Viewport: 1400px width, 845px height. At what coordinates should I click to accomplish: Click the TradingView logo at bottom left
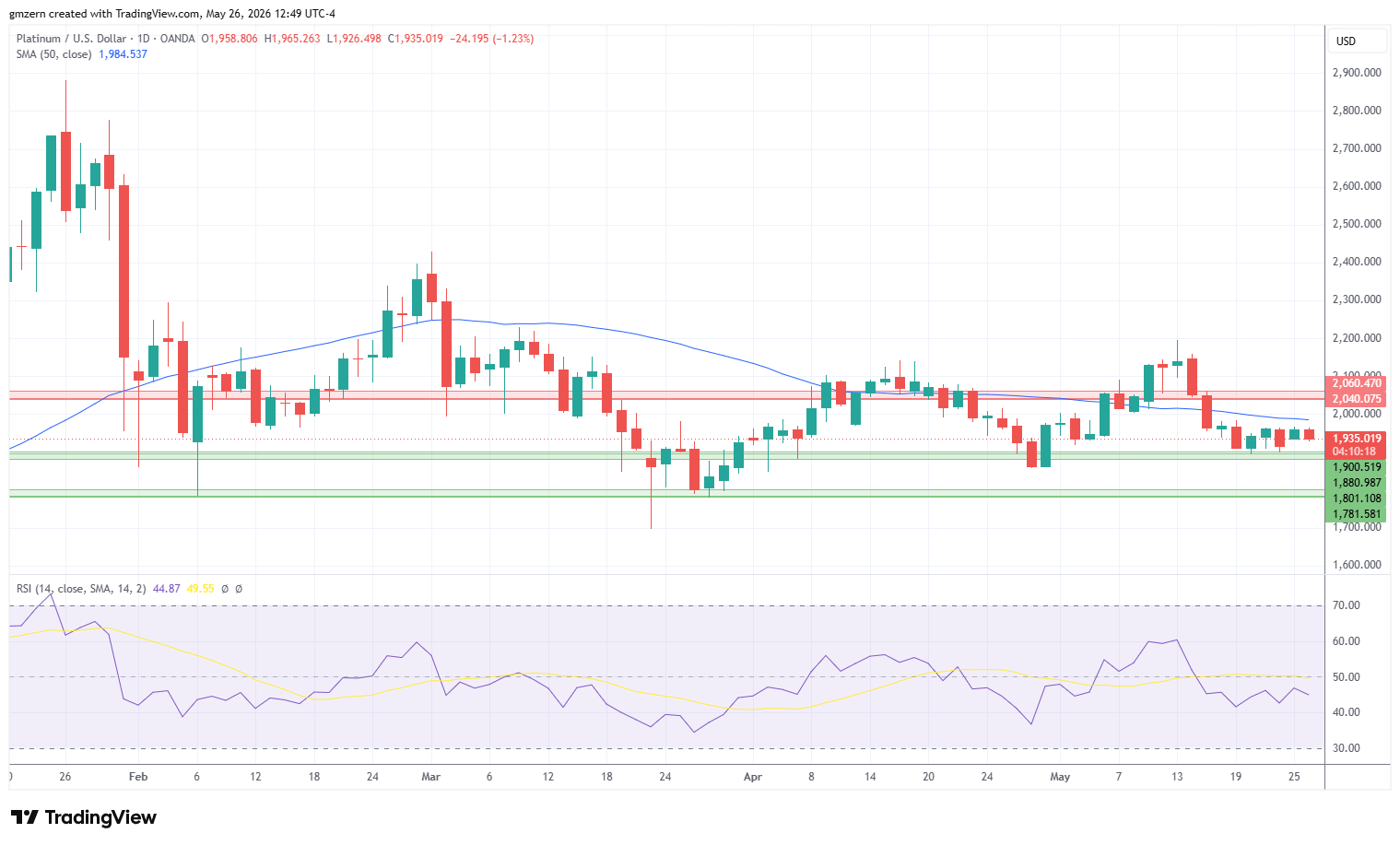83,817
